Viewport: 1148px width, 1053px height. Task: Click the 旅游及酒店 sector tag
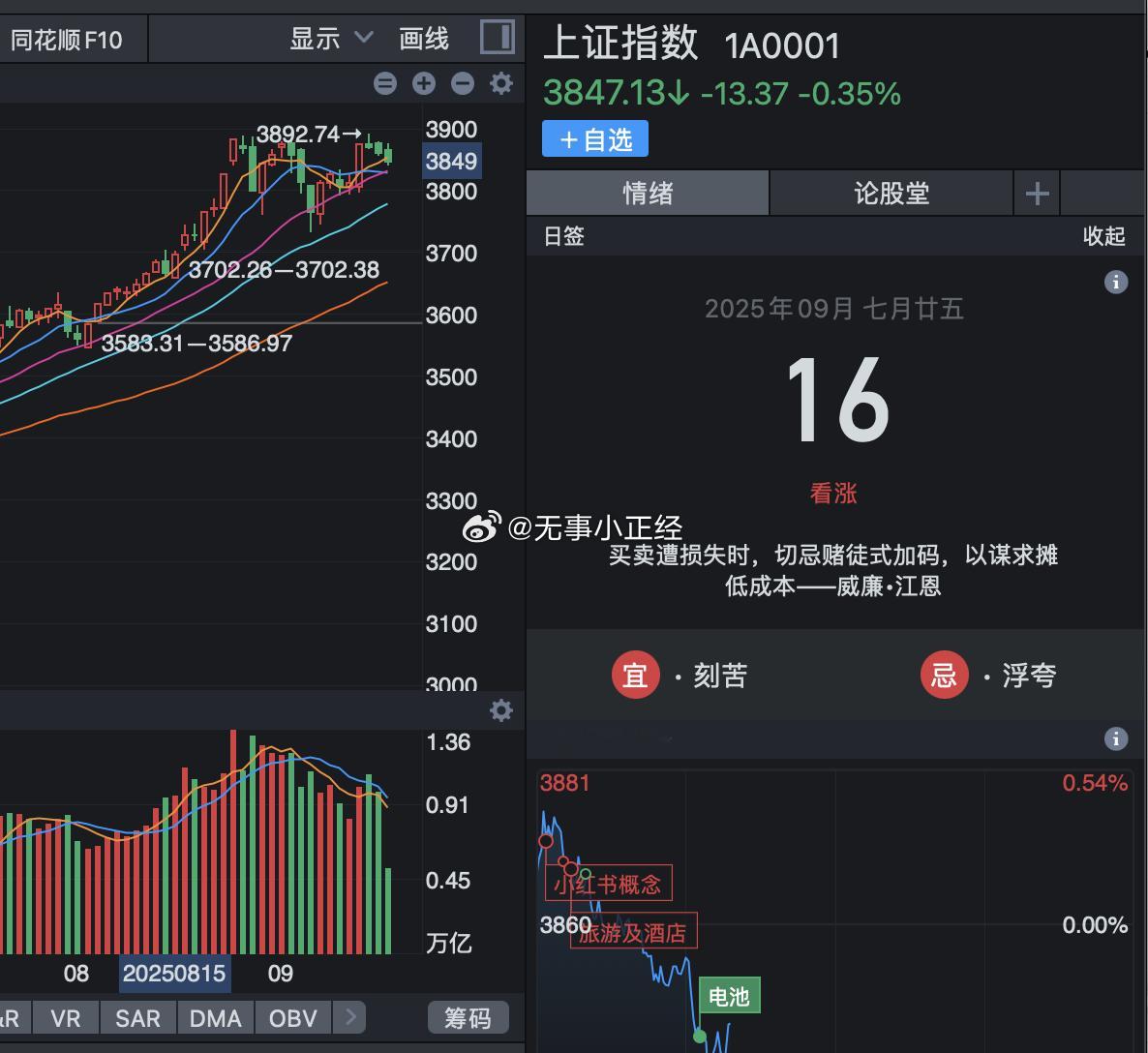[x=633, y=931]
